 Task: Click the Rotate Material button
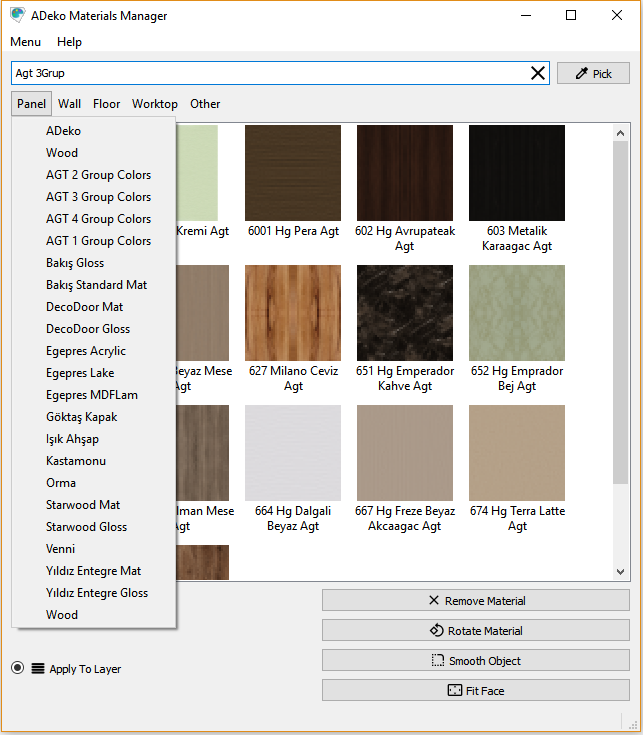tap(475, 630)
